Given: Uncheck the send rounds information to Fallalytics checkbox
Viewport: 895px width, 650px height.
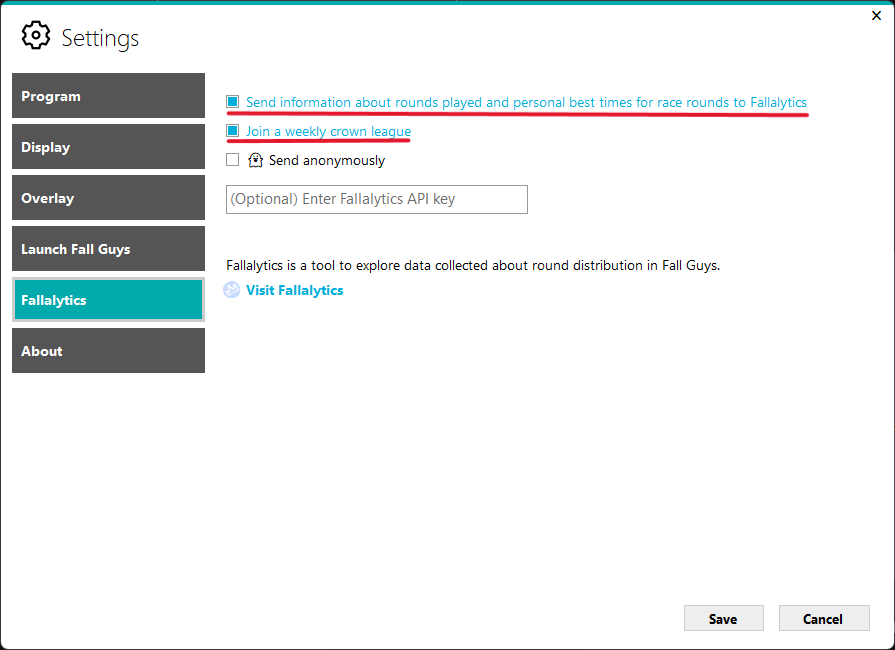Looking at the screenshot, I should pyautogui.click(x=232, y=102).
